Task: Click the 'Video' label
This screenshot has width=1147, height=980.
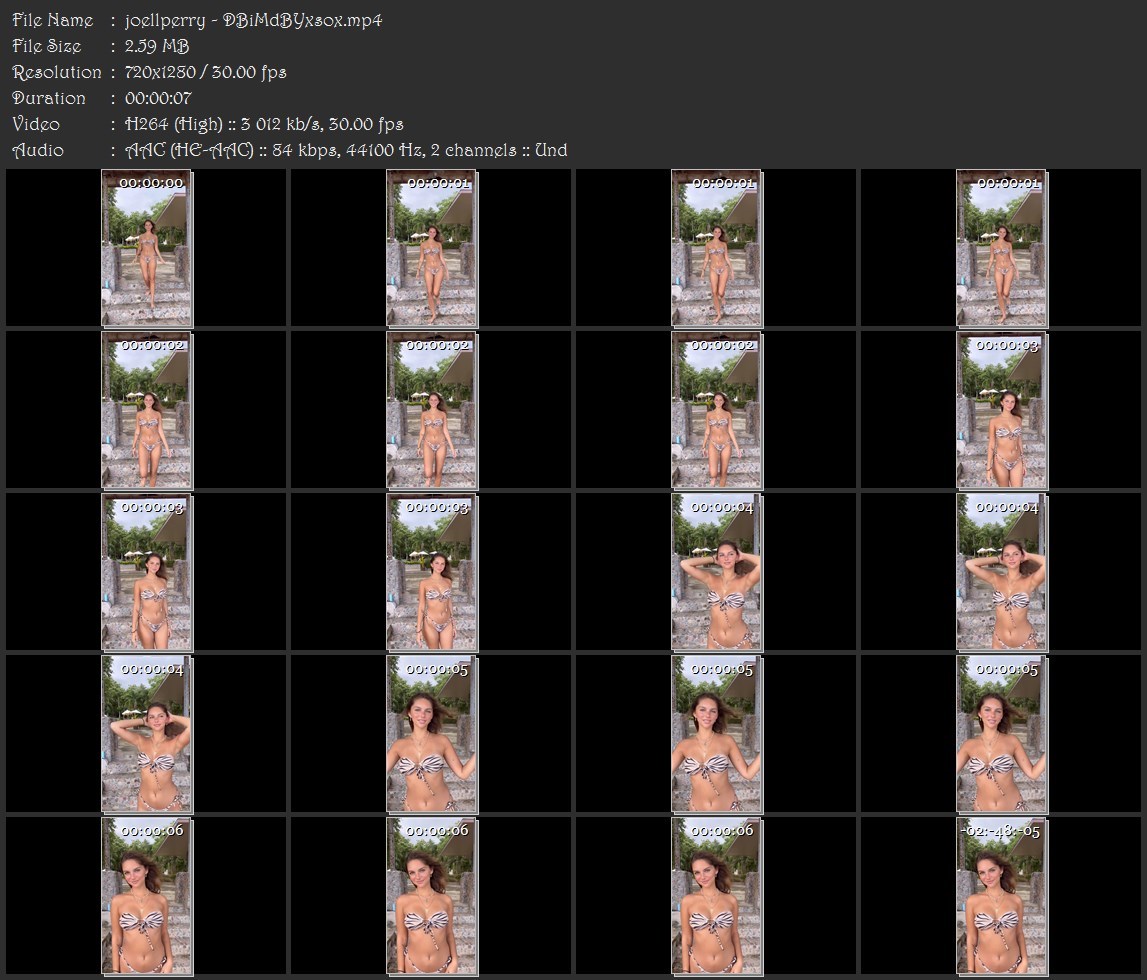Action: (36, 124)
